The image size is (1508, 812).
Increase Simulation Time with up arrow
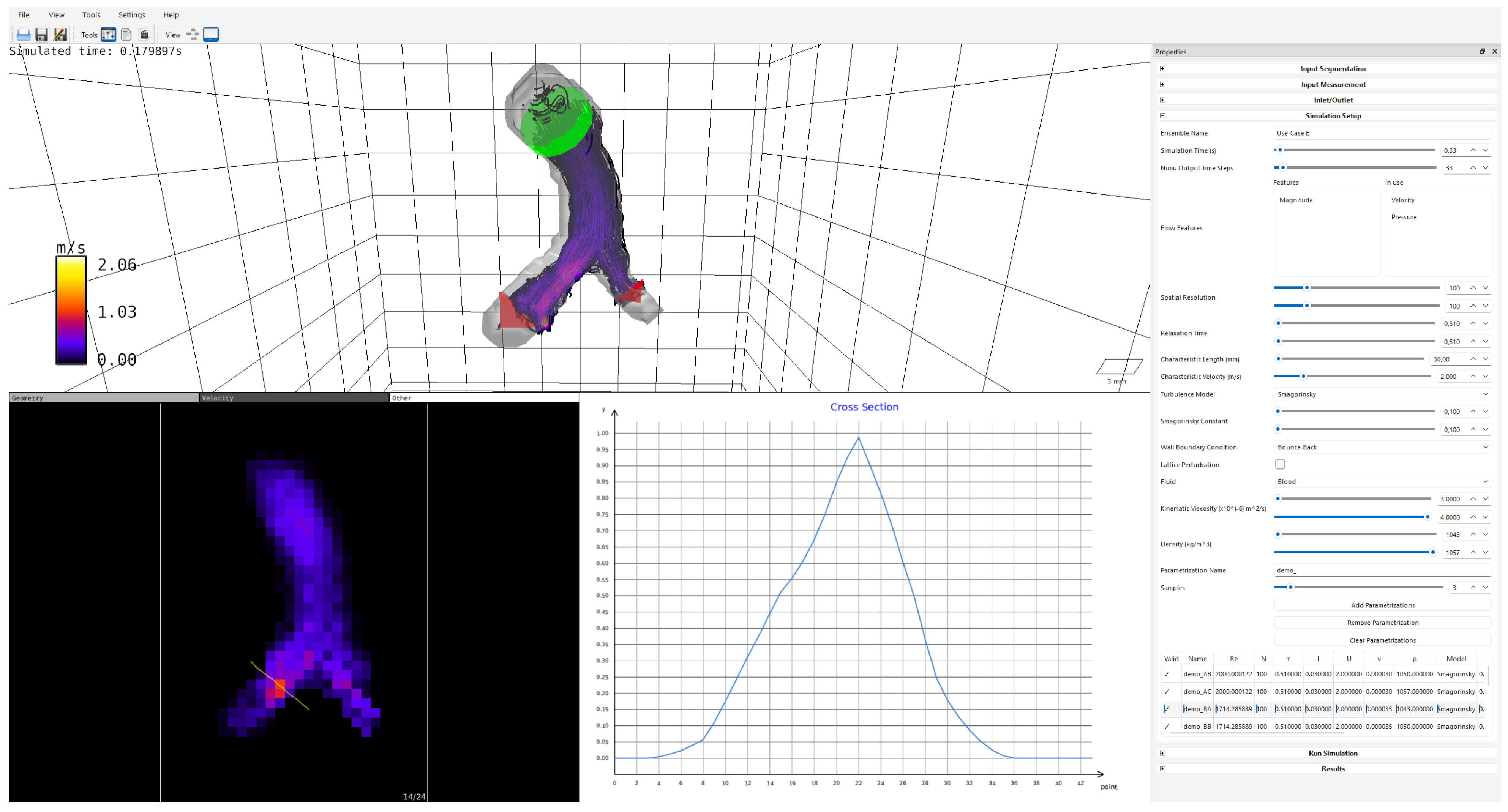(x=1473, y=150)
